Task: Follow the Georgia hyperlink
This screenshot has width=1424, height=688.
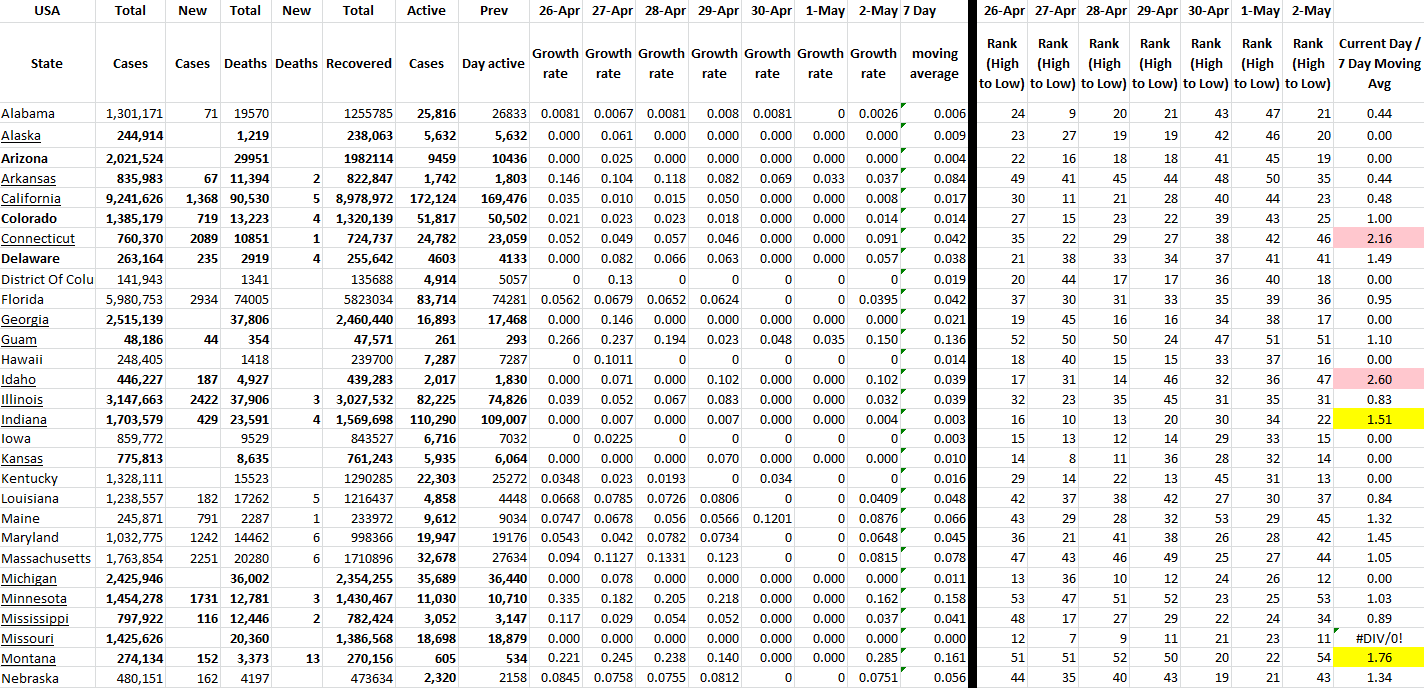Action: (25, 319)
